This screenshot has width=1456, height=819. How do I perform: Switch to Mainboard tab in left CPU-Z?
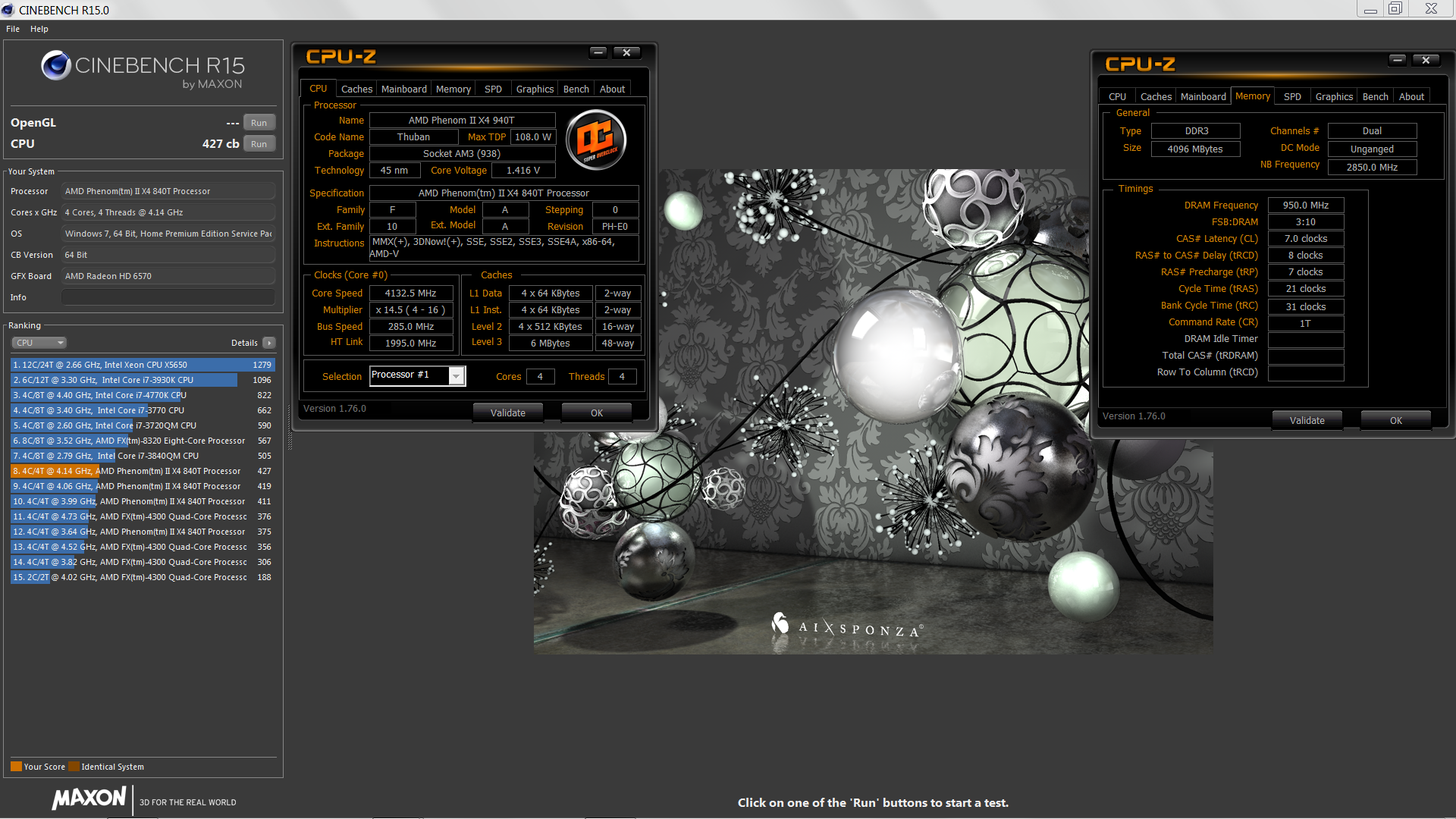point(404,89)
